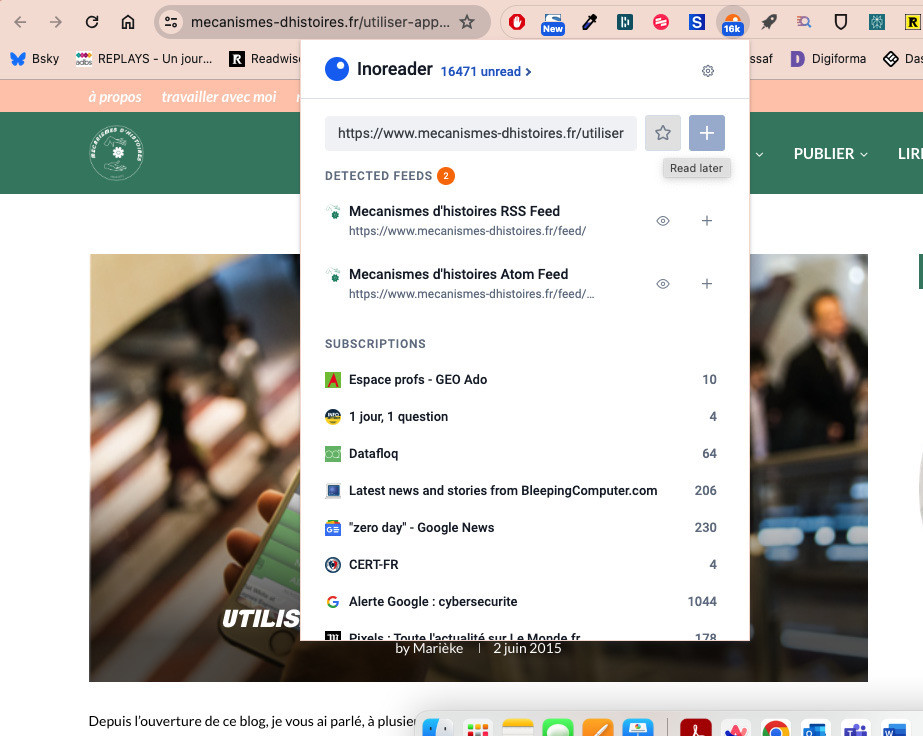Image resolution: width=923 pixels, height=736 pixels.
Task: Subscribe to the RSS Feed with plus
Action: click(x=706, y=221)
